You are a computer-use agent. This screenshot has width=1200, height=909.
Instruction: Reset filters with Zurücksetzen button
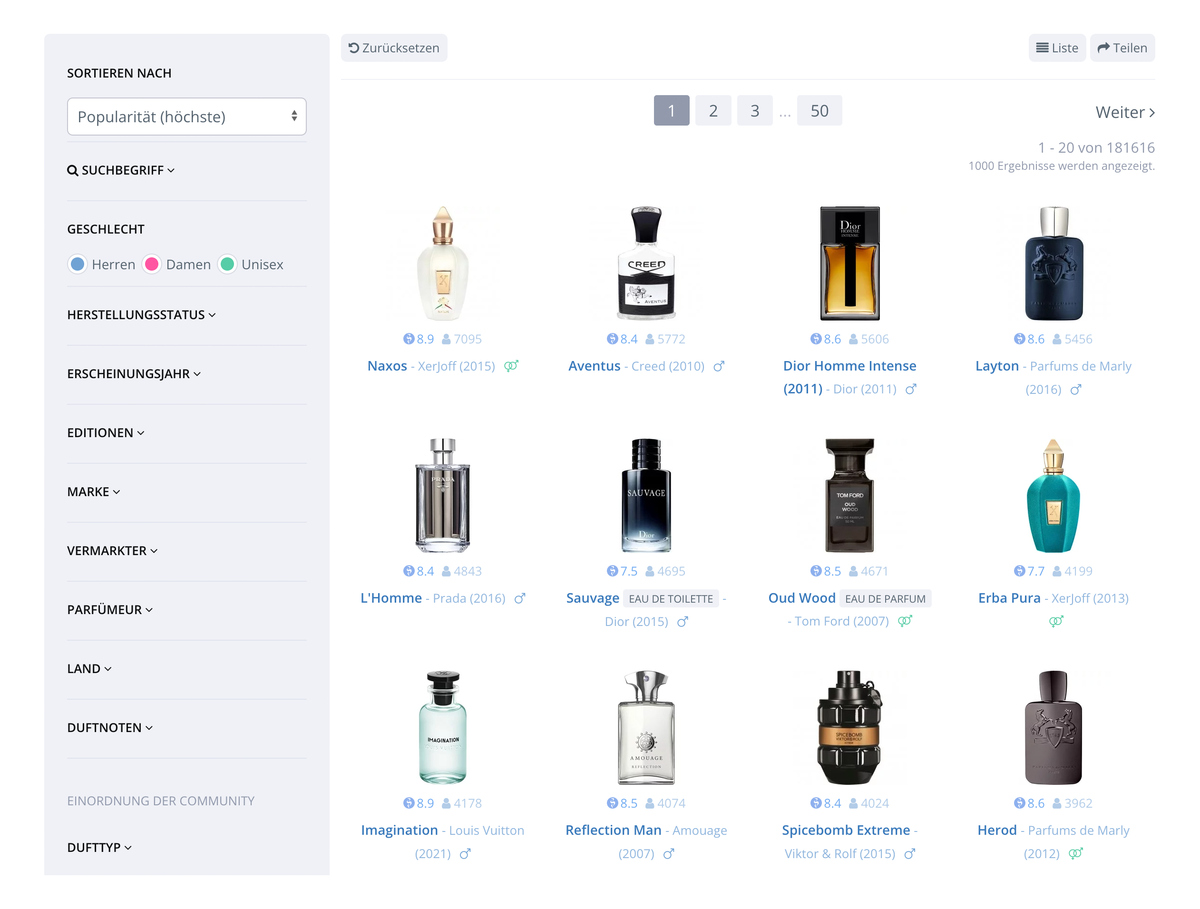pos(394,48)
